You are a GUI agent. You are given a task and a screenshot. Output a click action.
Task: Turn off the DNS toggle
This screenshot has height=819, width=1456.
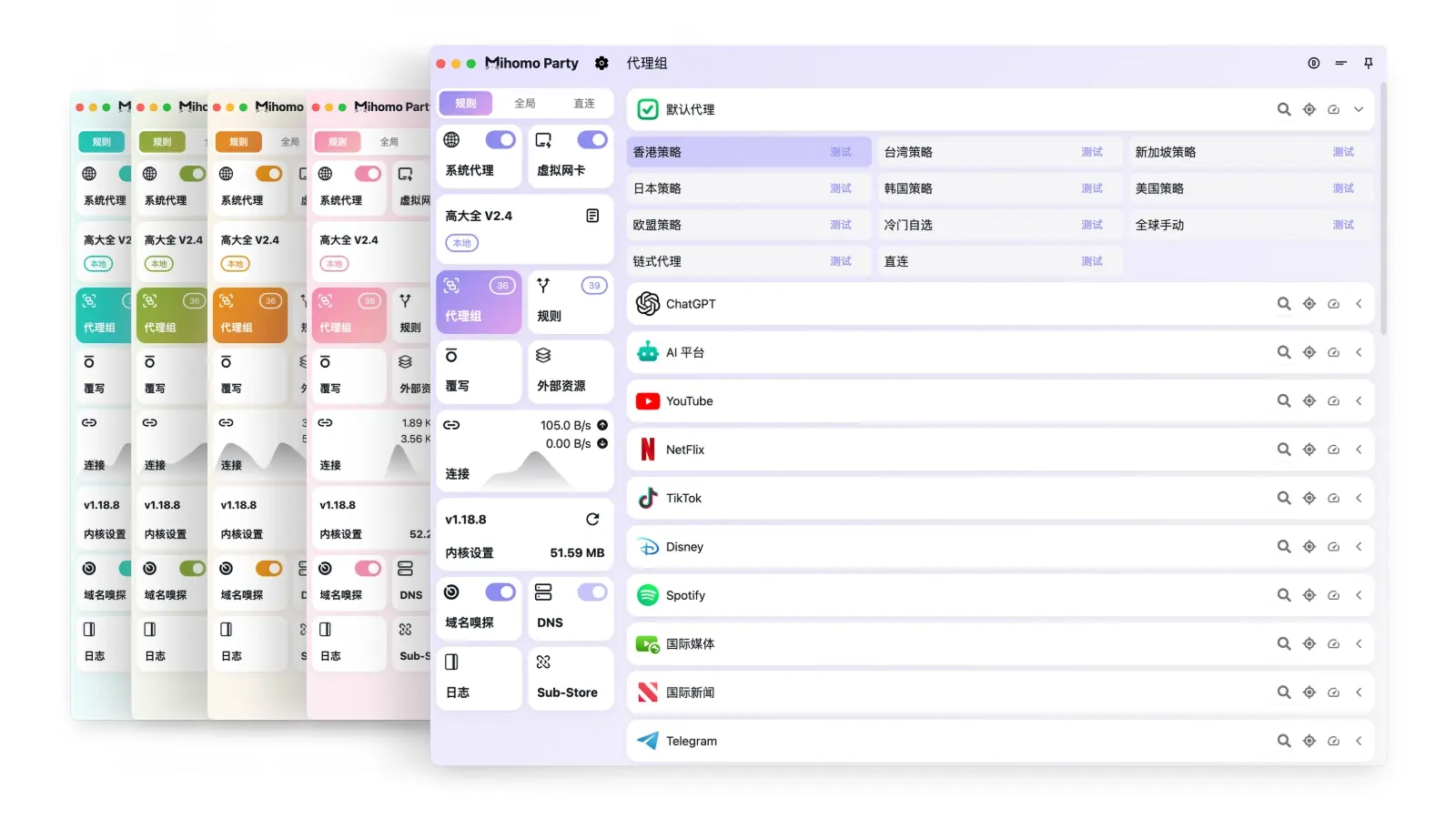pyautogui.click(x=592, y=591)
